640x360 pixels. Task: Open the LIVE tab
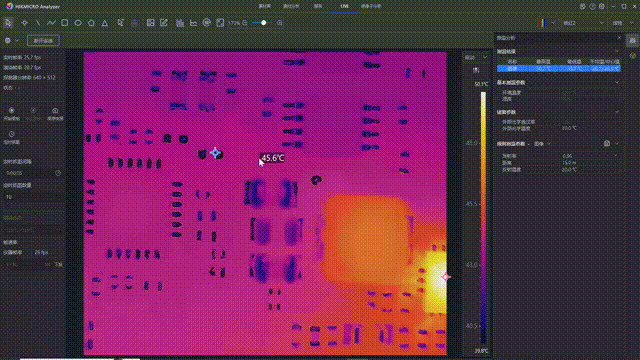tap(344, 6)
